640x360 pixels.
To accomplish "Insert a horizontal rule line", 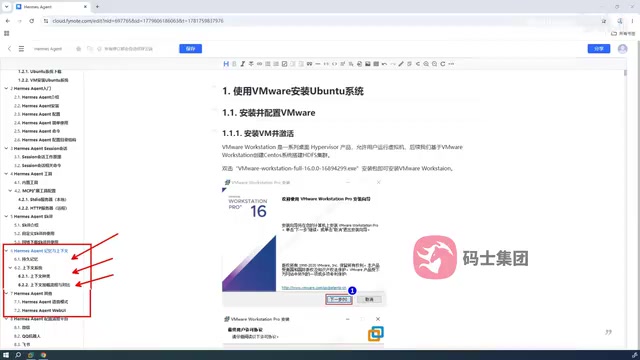I will click(318, 64).
